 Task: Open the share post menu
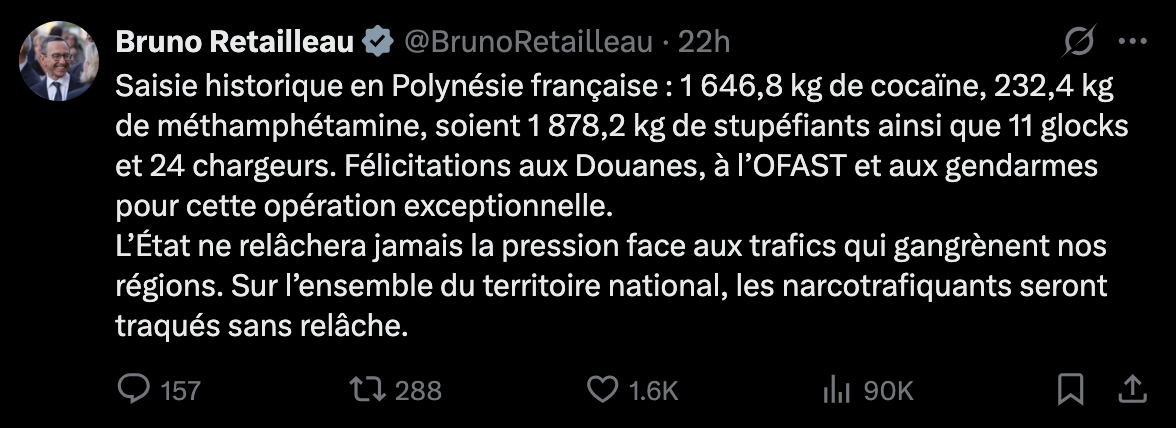pyautogui.click(x=1131, y=388)
